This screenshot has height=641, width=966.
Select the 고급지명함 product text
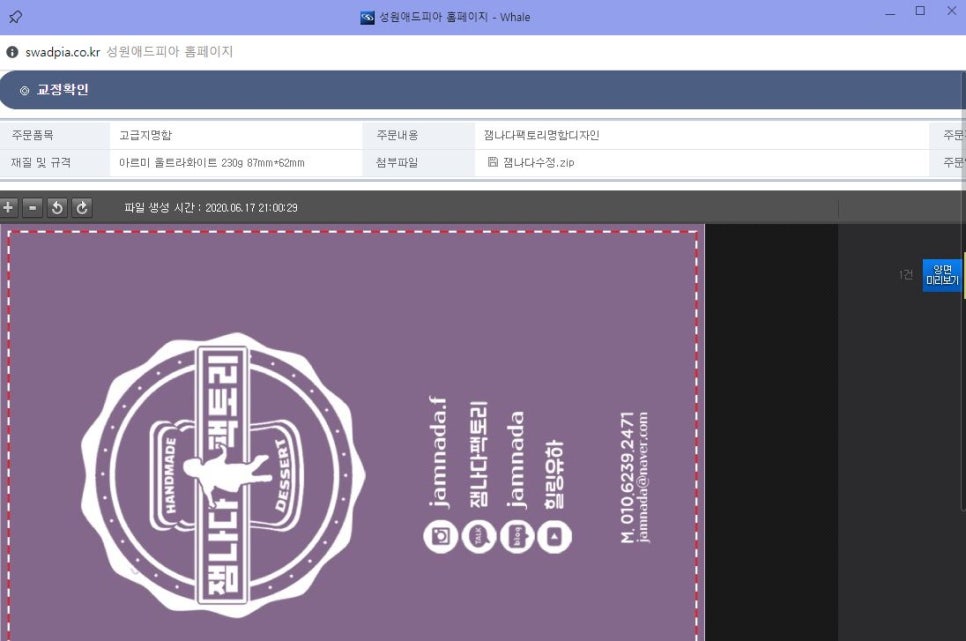tap(145, 135)
